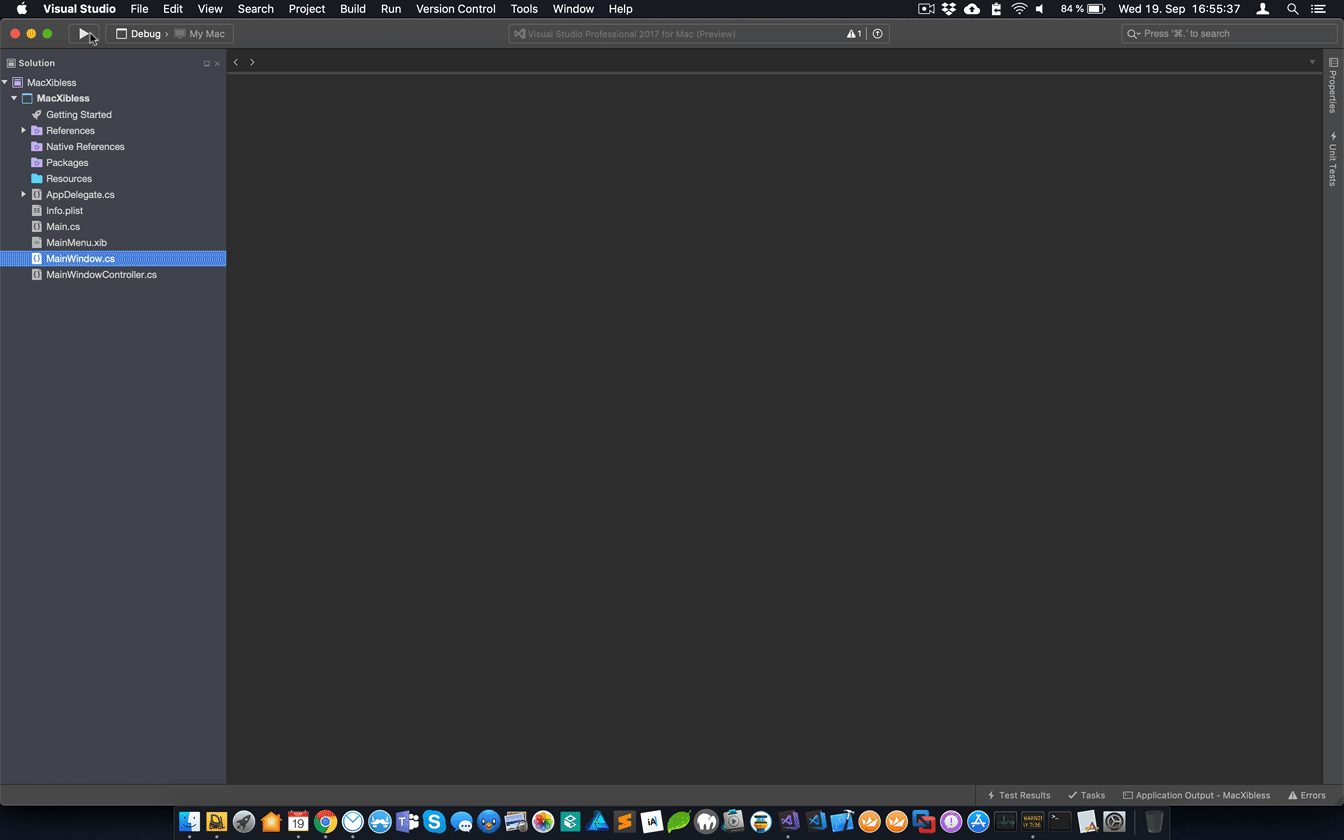Select the Native References folder
This screenshot has height=840, width=1344.
85,147
